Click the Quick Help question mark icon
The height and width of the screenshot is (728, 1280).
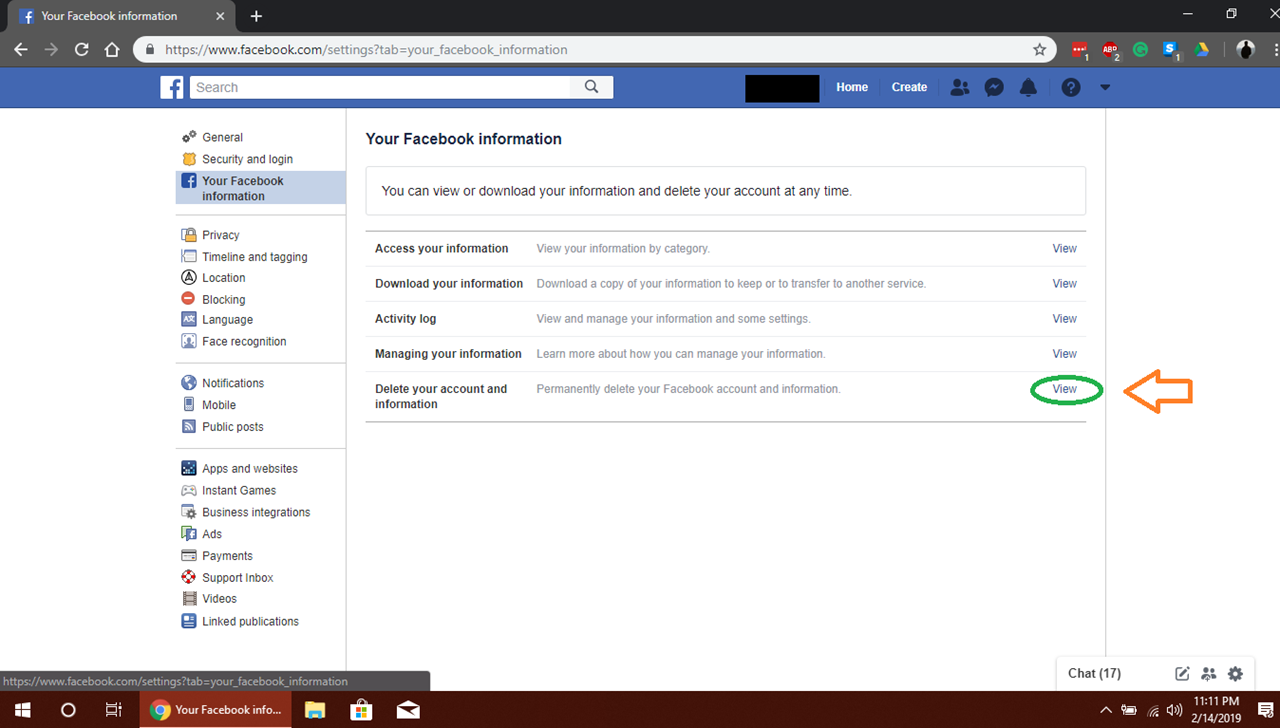click(x=1071, y=87)
